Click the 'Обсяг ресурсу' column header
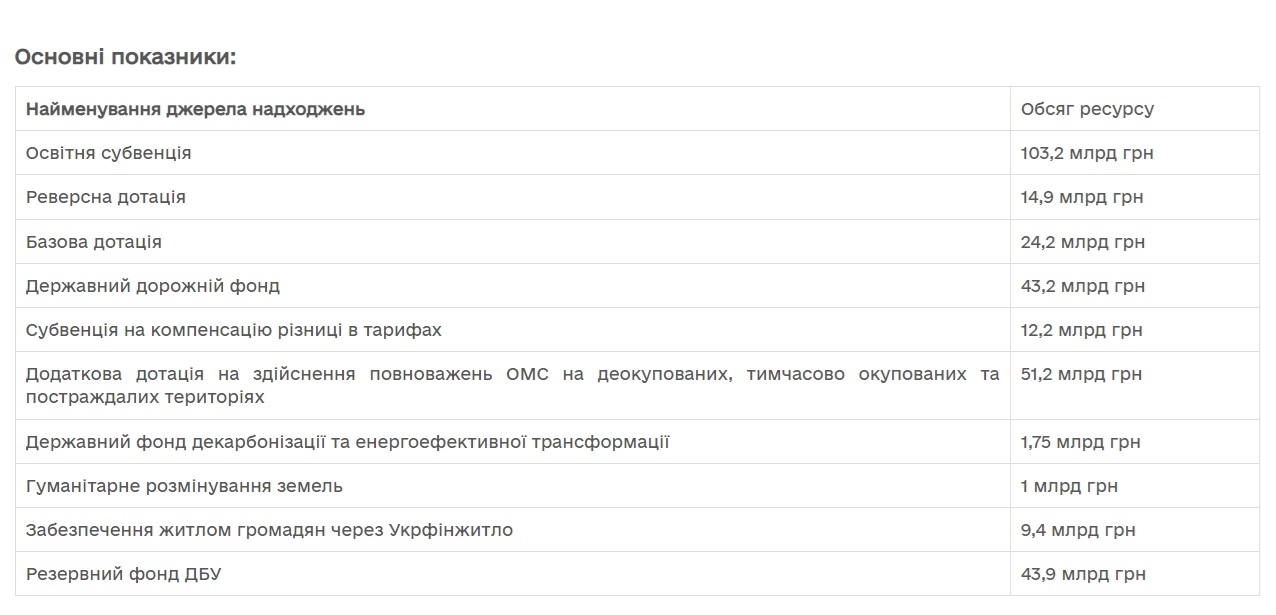Image resolution: width=1276 pixels, height=615 pixels. 1087,109
